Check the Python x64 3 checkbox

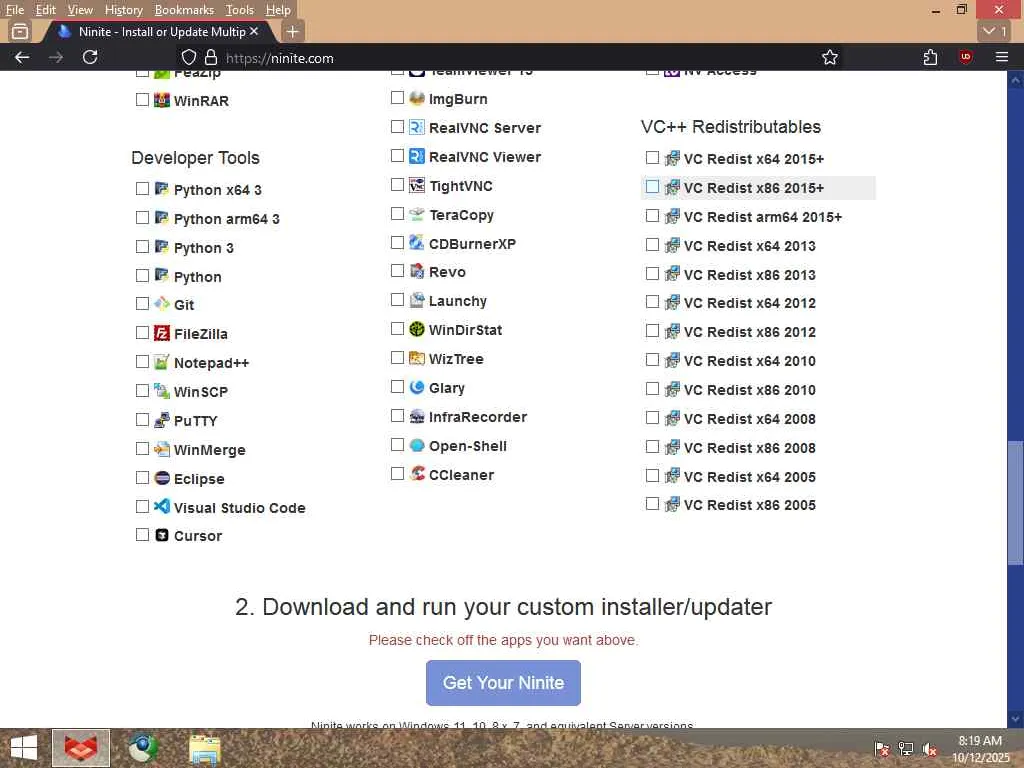142,189
